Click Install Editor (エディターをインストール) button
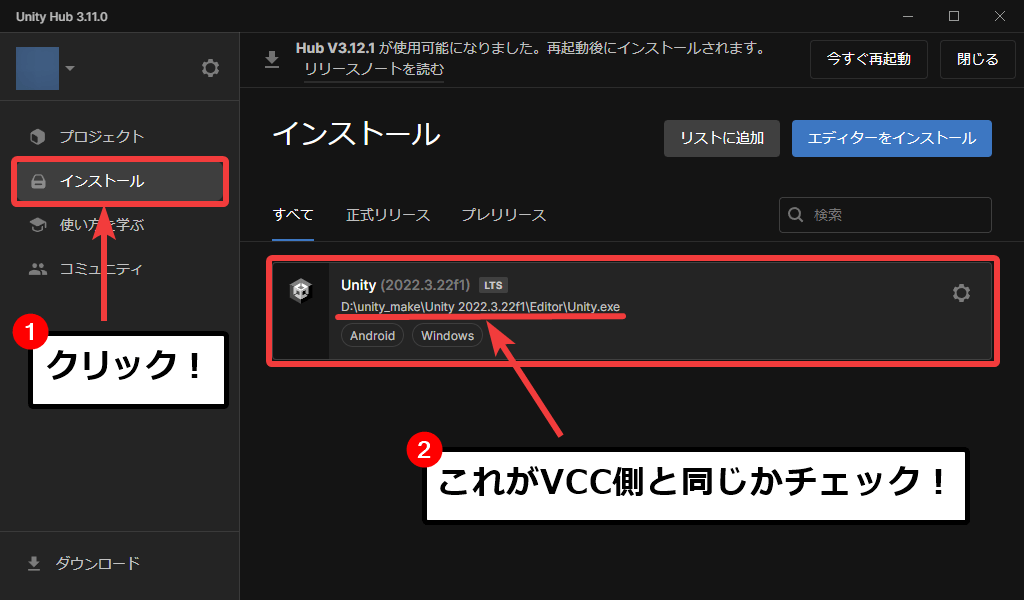Viewport: 1024px width, 600px height. (891, 138)
